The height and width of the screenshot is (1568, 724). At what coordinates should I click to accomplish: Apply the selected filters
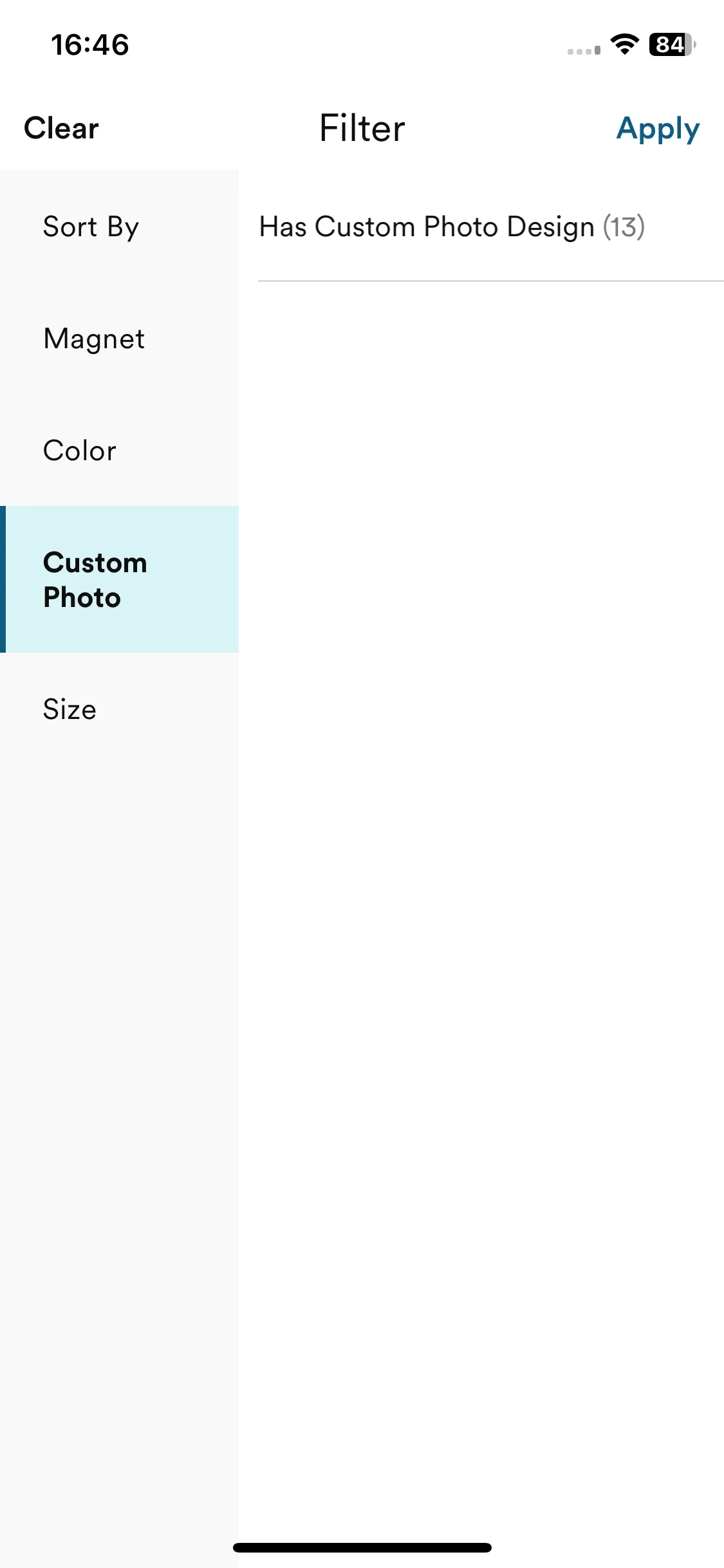click(658, 129)
